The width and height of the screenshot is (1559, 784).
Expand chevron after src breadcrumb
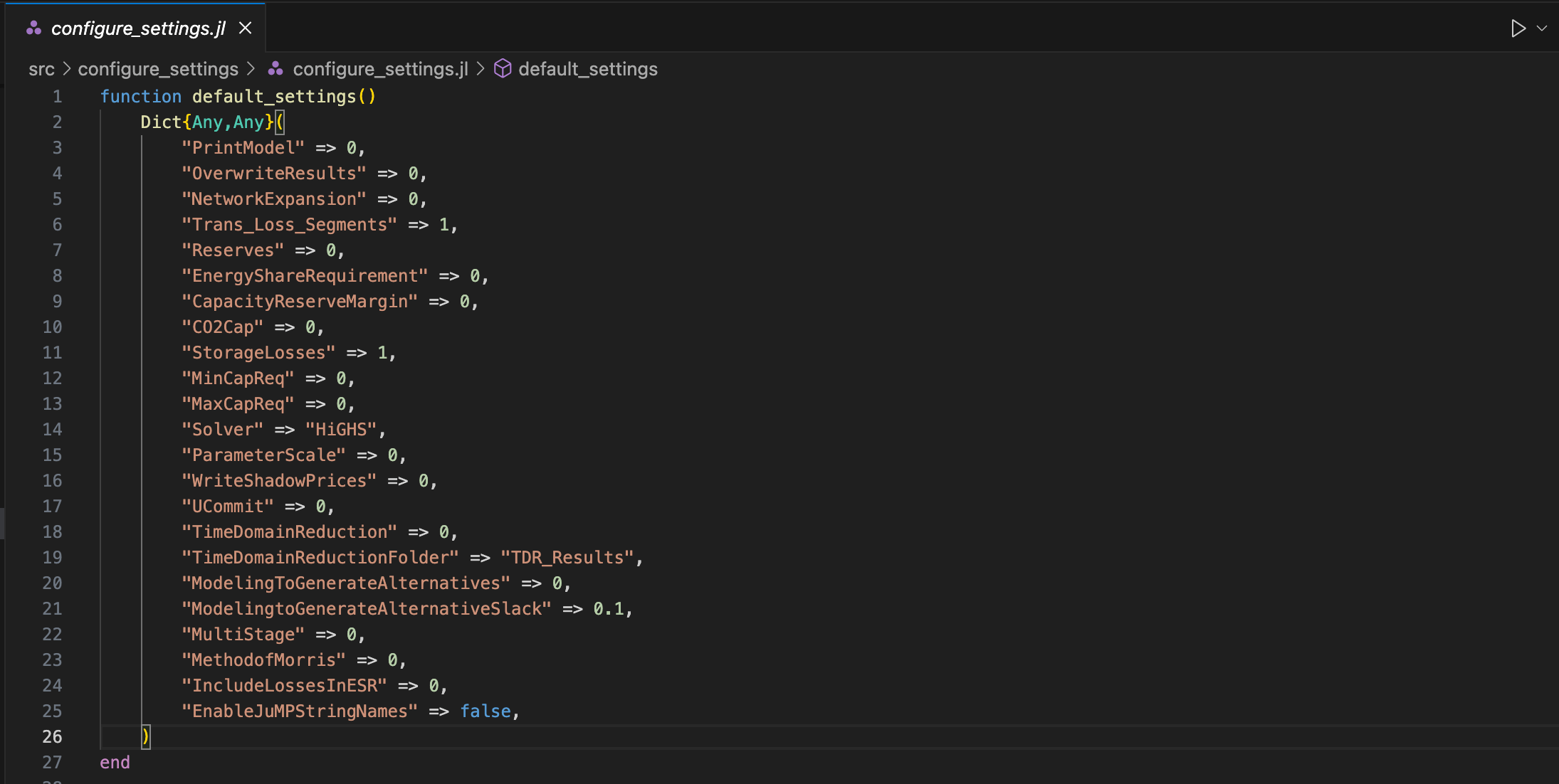pos(66,69)
